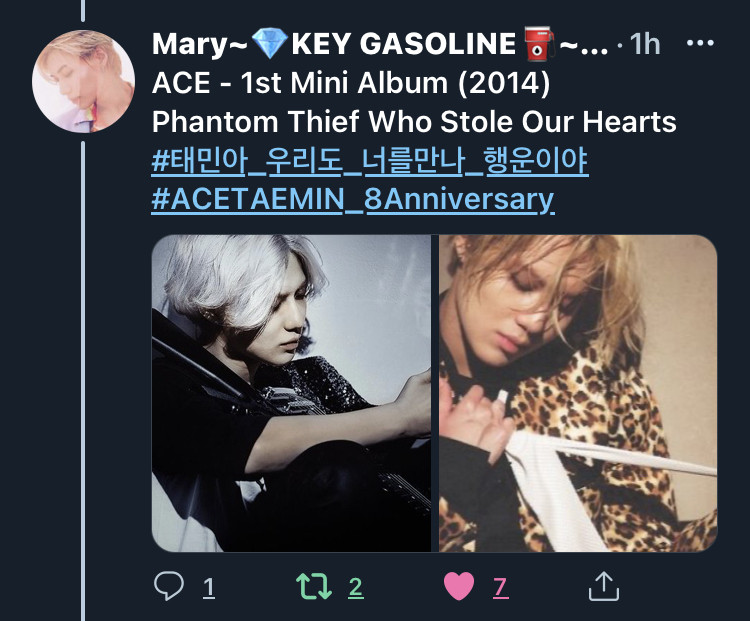Screen dimensions: 750x621
Task: Open the retweet arrows icon
Action: click(314, 587)
